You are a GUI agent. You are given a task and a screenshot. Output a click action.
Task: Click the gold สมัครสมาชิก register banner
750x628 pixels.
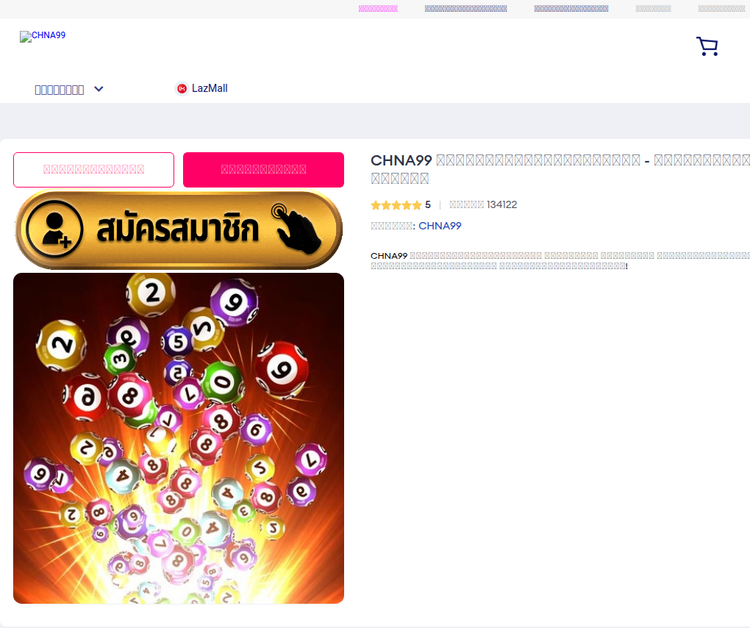pyautogui.click(x=179, y=230)
